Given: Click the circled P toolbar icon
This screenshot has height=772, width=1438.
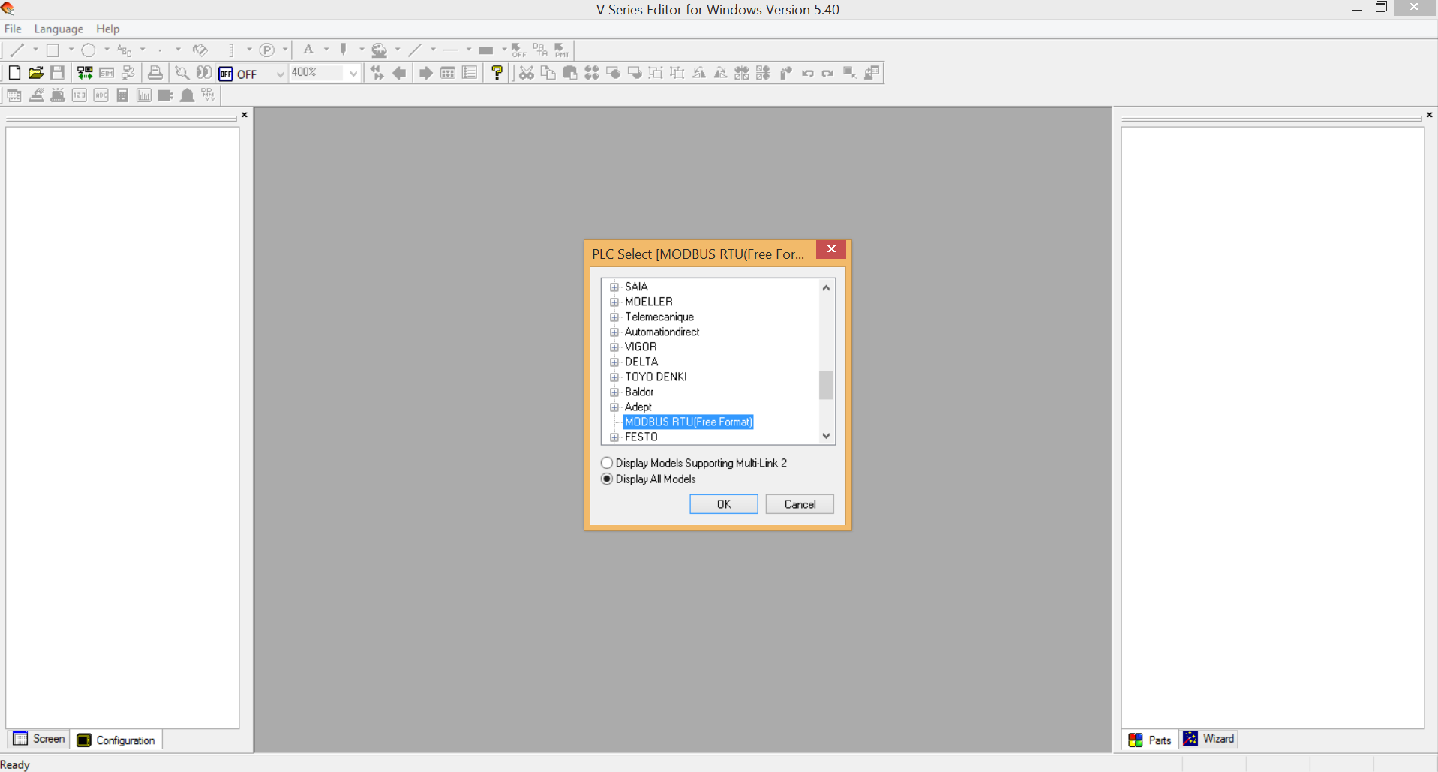Looking at the screenshot, I should (x=267, y=49).
